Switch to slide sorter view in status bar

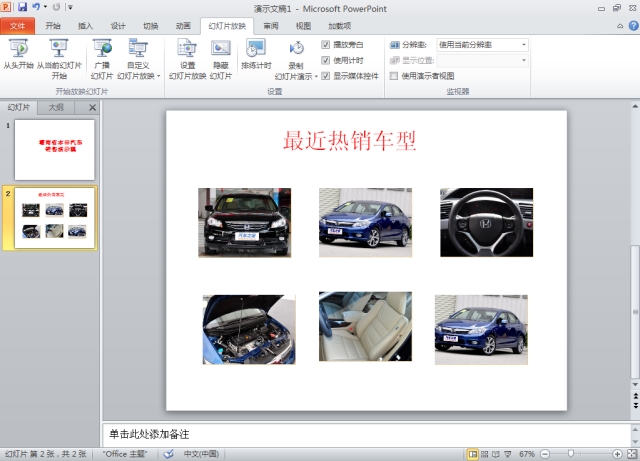[x=486, y=454]
